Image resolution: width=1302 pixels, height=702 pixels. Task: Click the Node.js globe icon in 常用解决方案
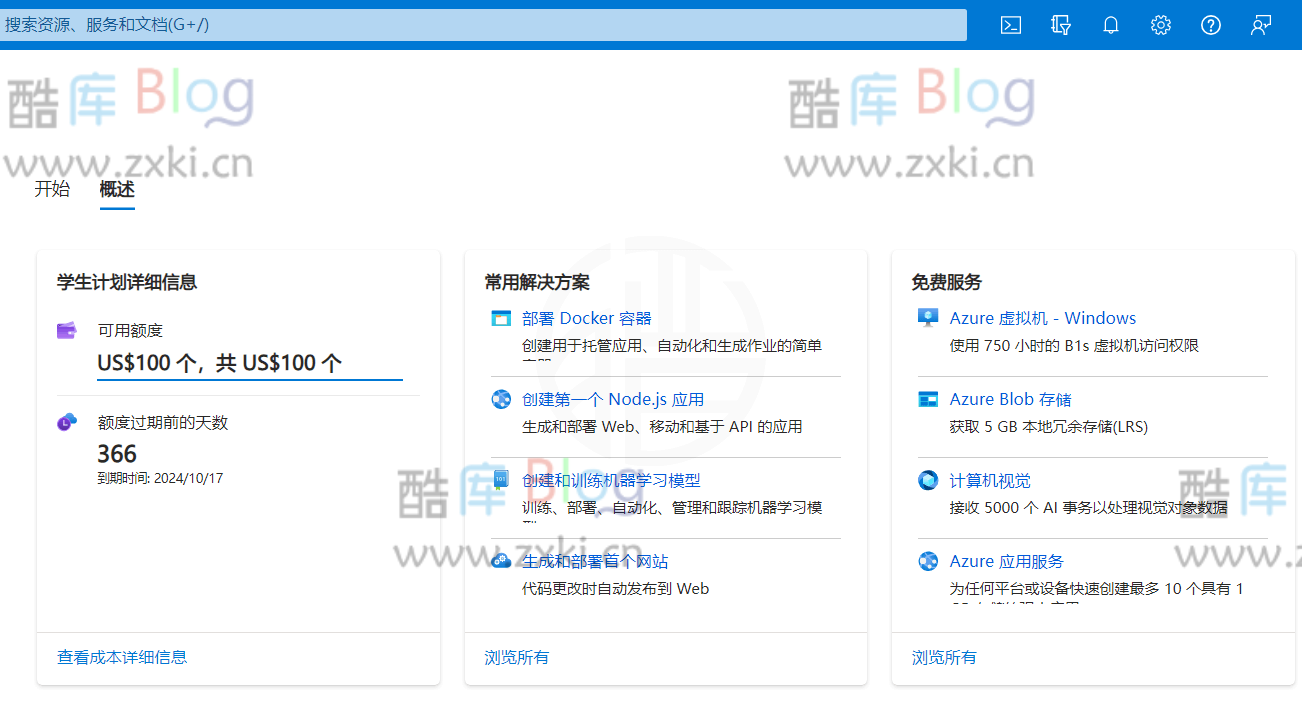pos(500,399)
